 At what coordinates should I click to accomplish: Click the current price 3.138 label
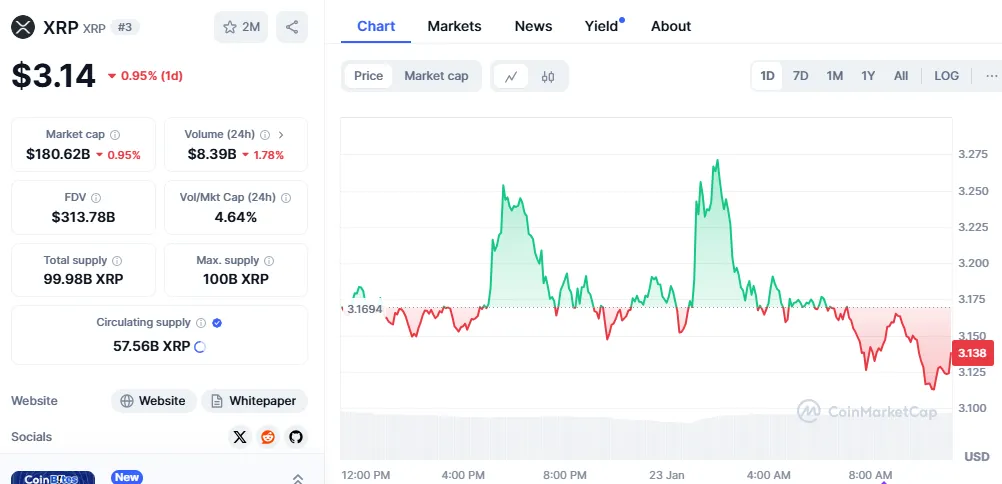[x=972, y=353]
